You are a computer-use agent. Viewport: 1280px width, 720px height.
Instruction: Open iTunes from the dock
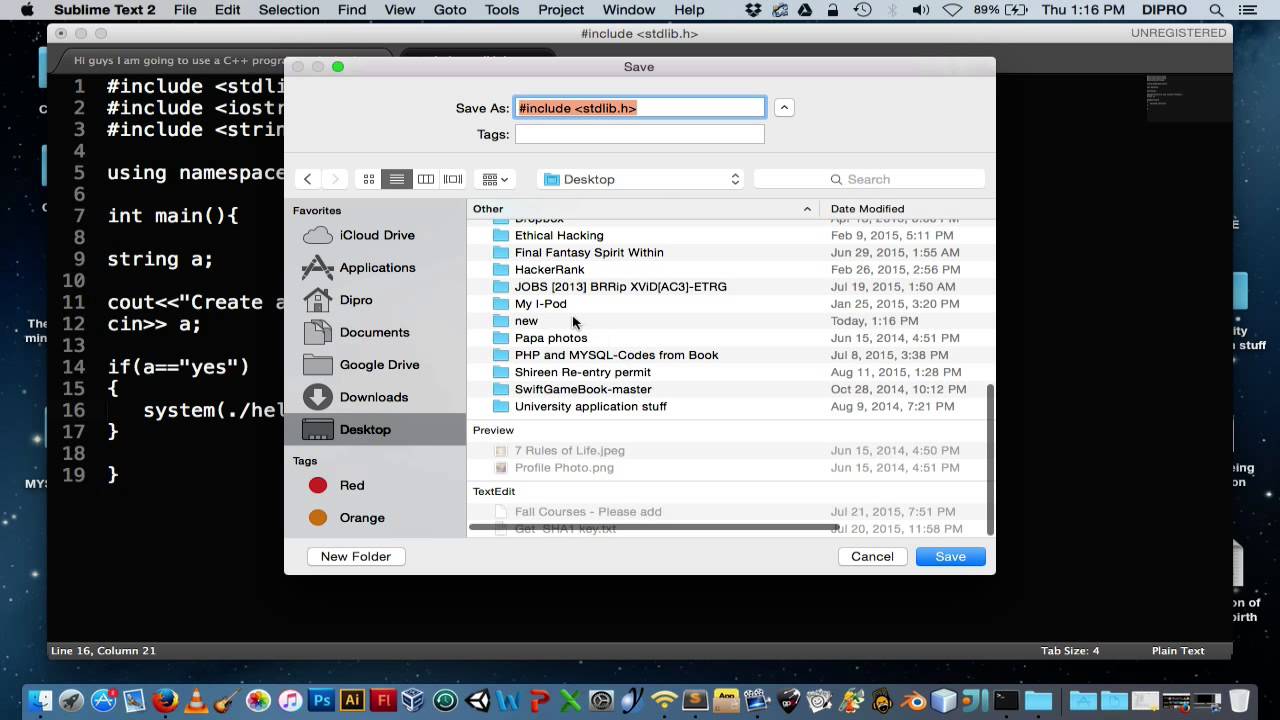click(290, 700)
